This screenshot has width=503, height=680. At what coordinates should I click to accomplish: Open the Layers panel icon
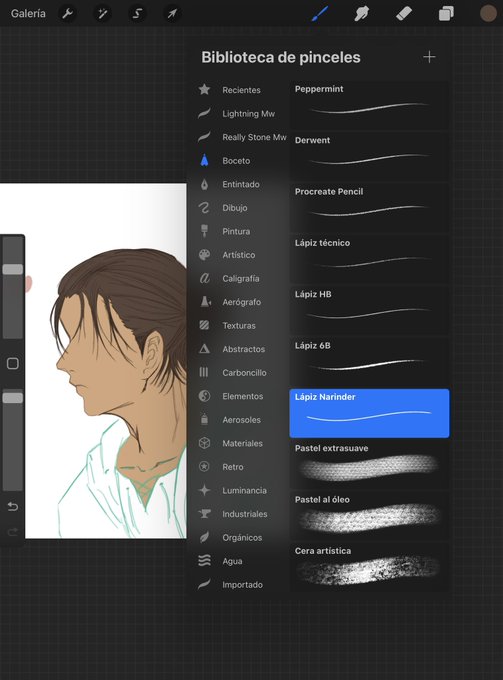tap(446, 13)
